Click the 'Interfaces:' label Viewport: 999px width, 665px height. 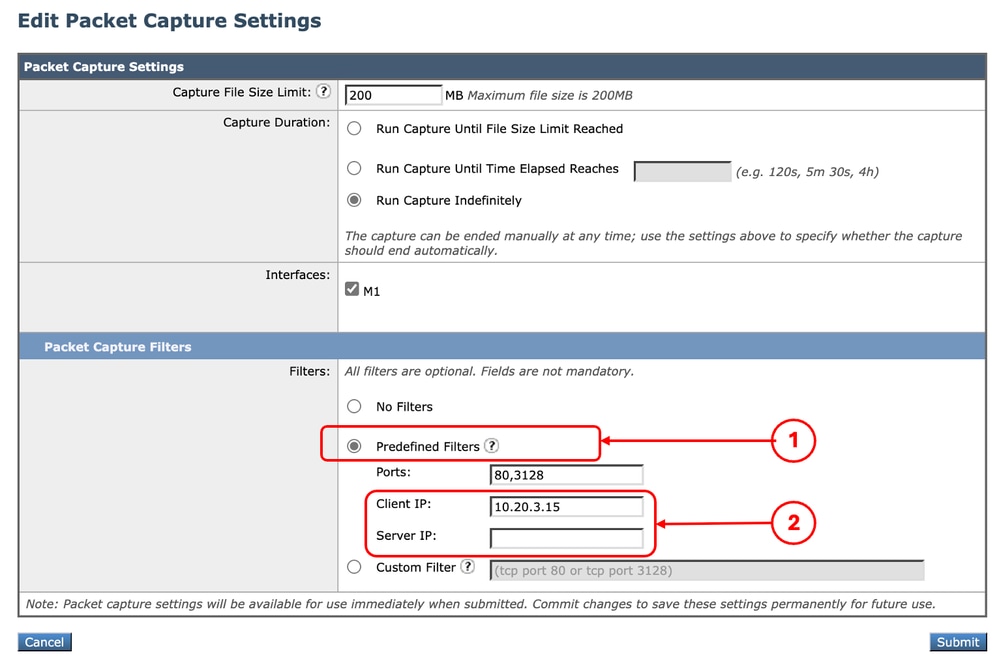tap(298, 275)
